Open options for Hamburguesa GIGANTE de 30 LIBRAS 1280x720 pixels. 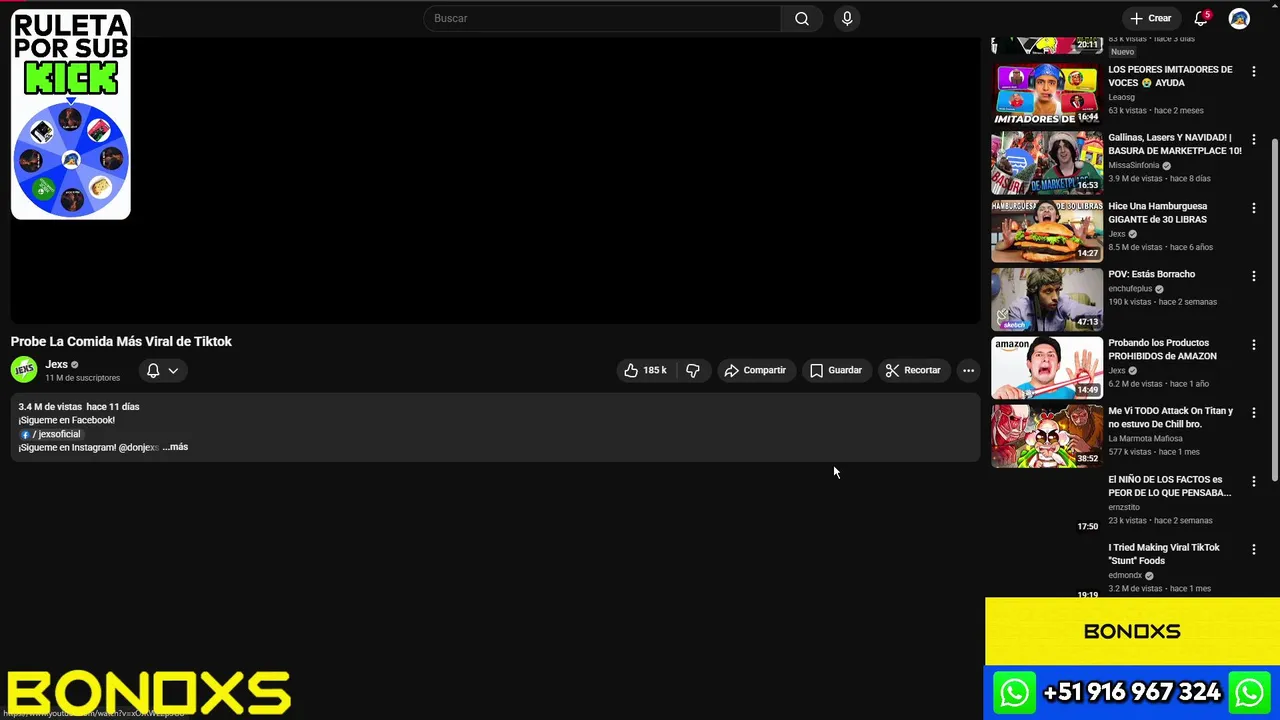click(x=1253, y=208)
